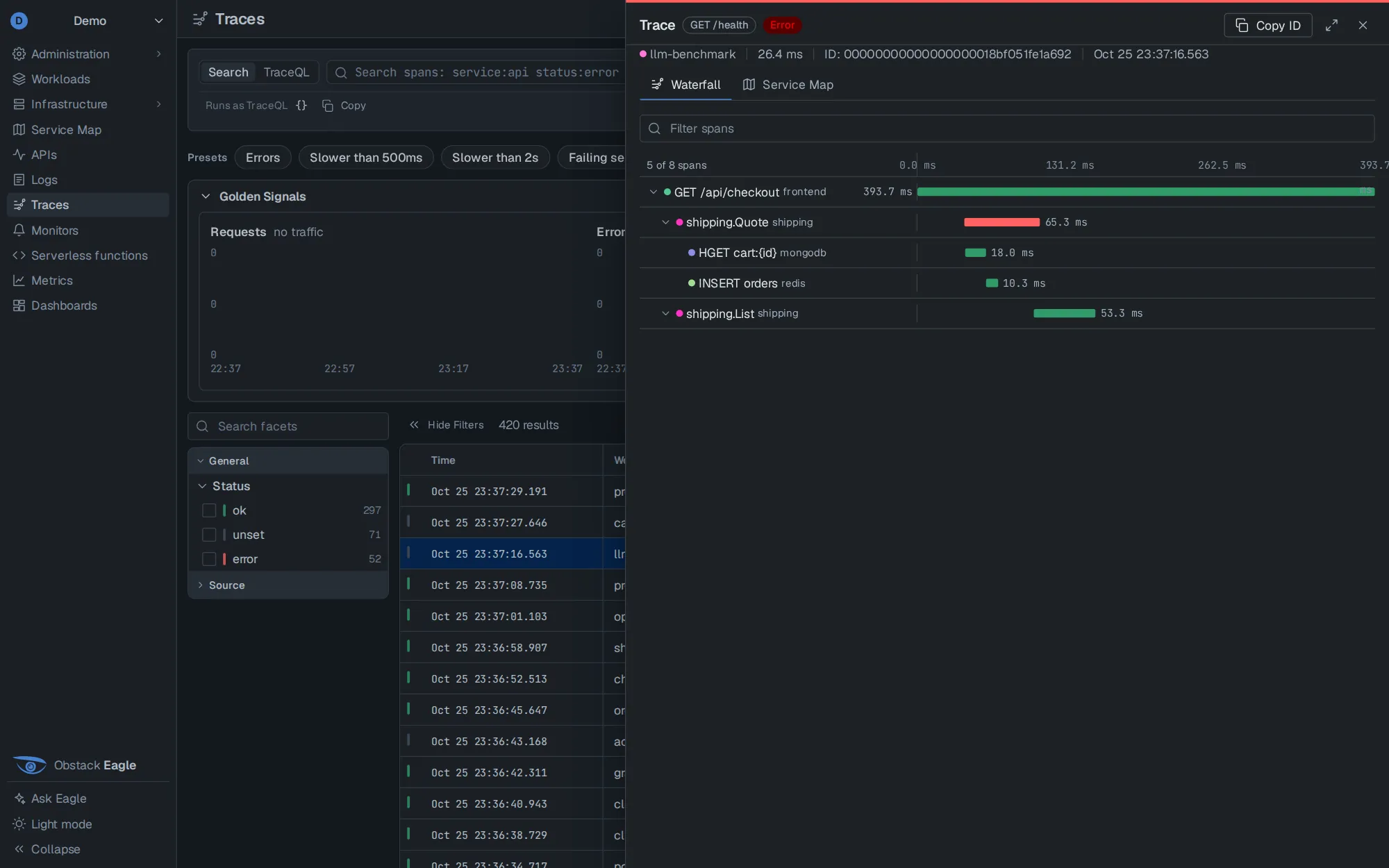Click the TraceQL curly braces icon
Image resolution: width=1389 pixels, height=868 pixels.
[301, 106]
